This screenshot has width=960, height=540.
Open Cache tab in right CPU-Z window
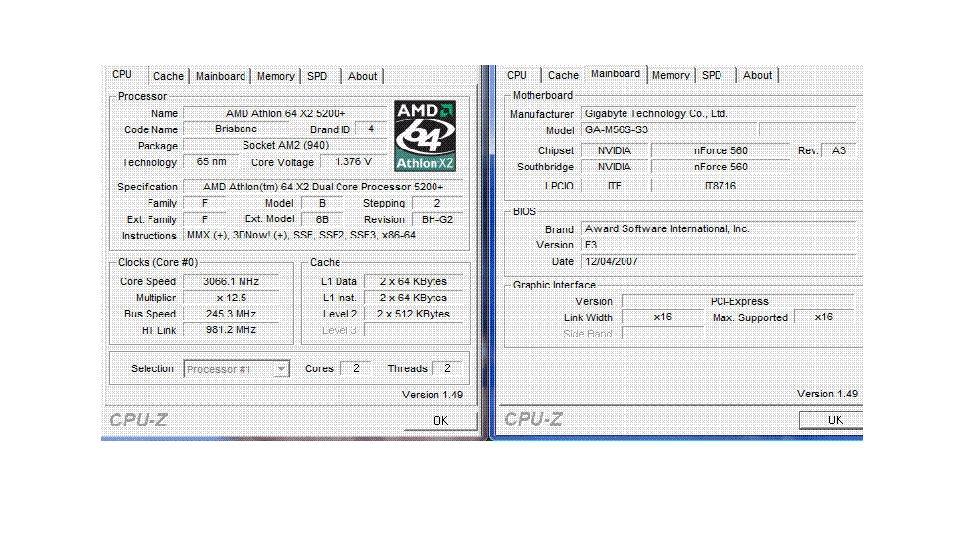563,75
